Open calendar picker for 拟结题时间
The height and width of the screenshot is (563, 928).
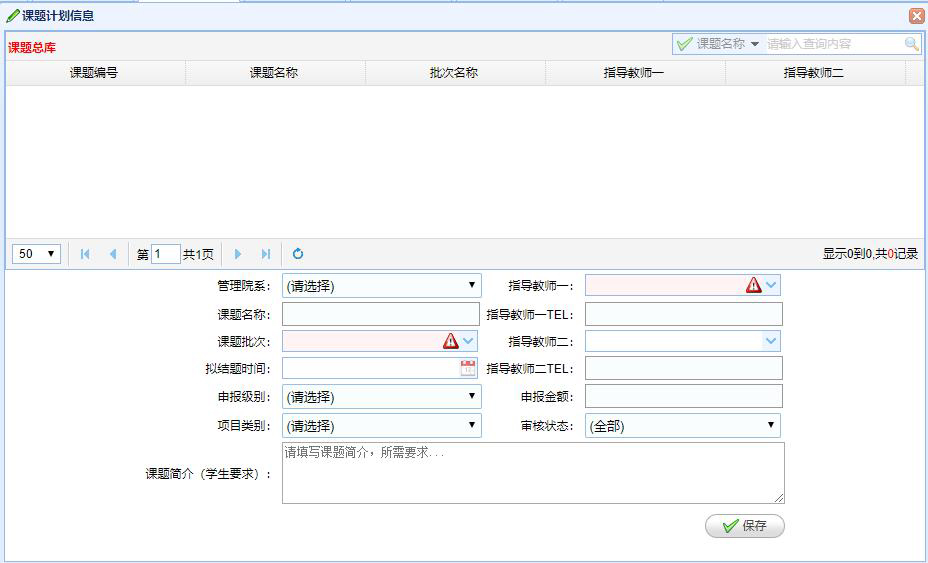click(x=468, y=368)
